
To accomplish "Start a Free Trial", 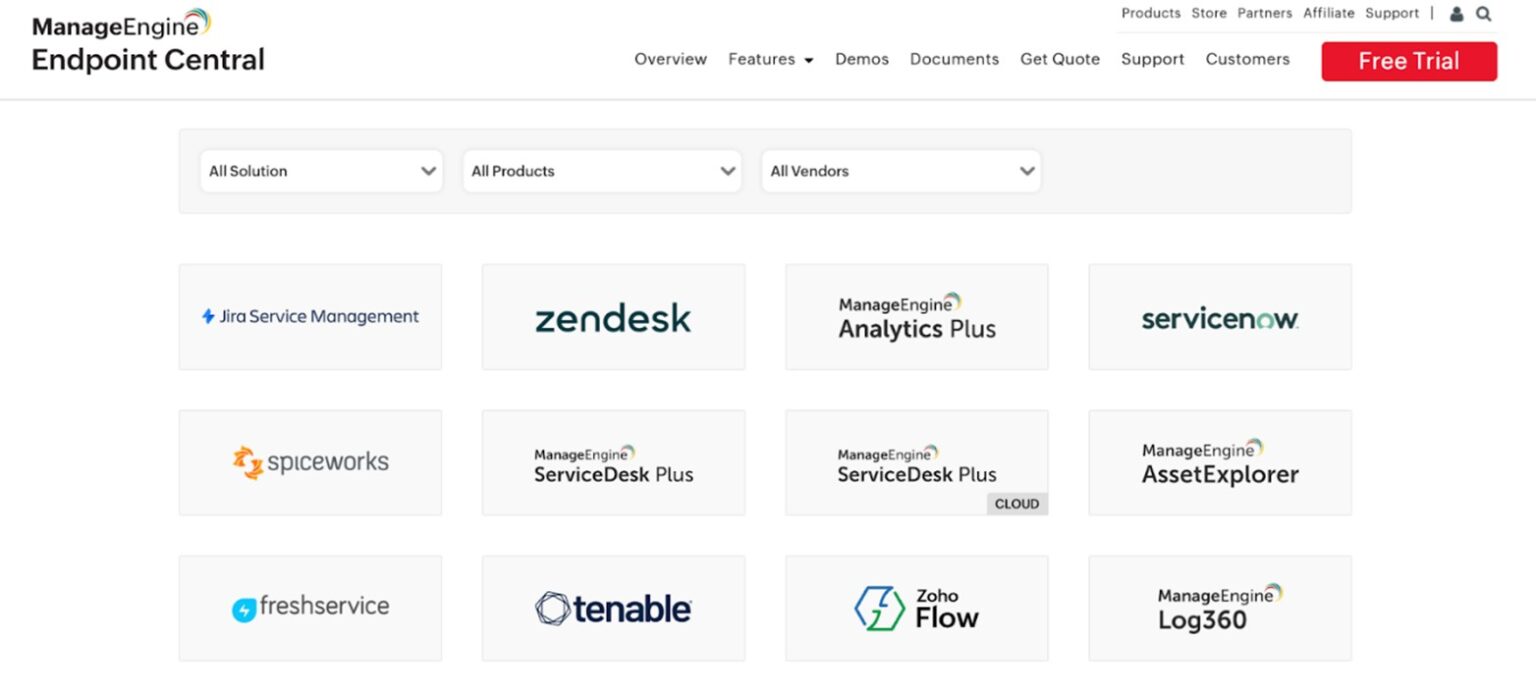I will [x=1408, y=60].
